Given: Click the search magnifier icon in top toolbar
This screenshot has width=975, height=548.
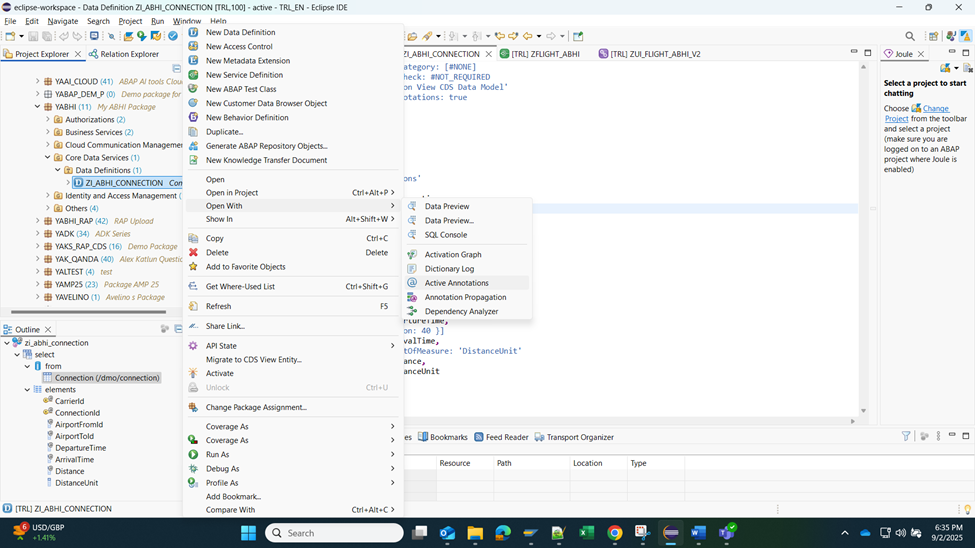Looking at the screenshot, I should (x=910, y=36).
